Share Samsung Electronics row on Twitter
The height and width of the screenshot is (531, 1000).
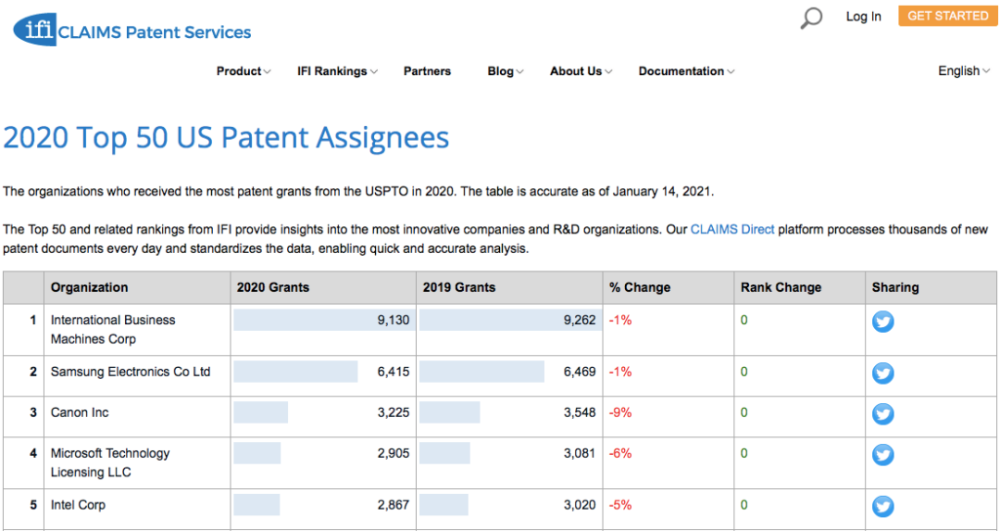coord(883,373)
